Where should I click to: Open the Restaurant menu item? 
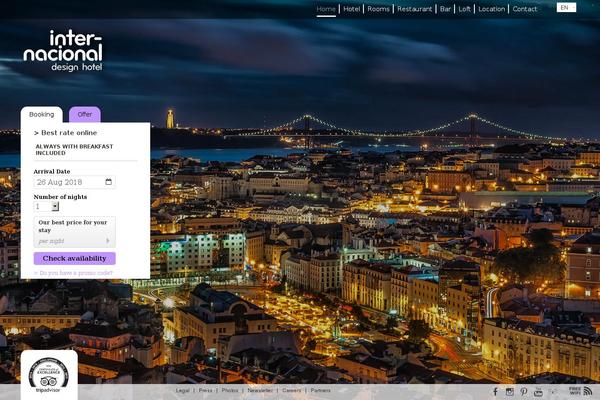point(414,9)
